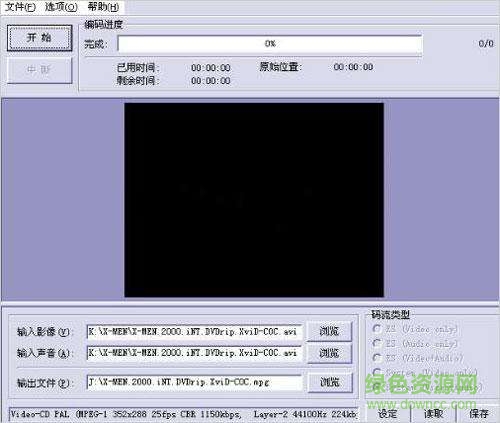Focus the 输出文件 output file path field

click(194, 382)
